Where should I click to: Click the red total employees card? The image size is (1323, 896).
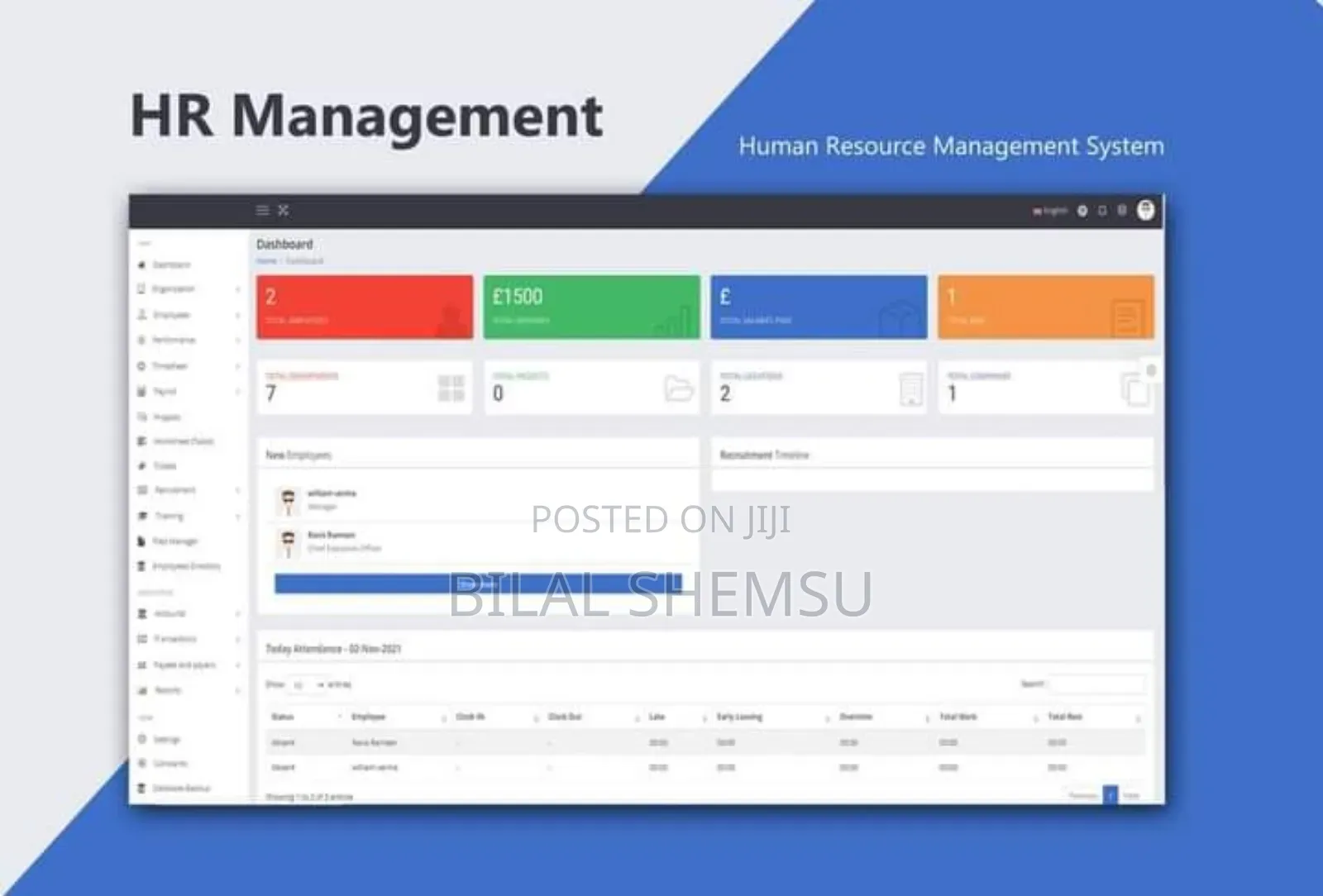point(364,307)
